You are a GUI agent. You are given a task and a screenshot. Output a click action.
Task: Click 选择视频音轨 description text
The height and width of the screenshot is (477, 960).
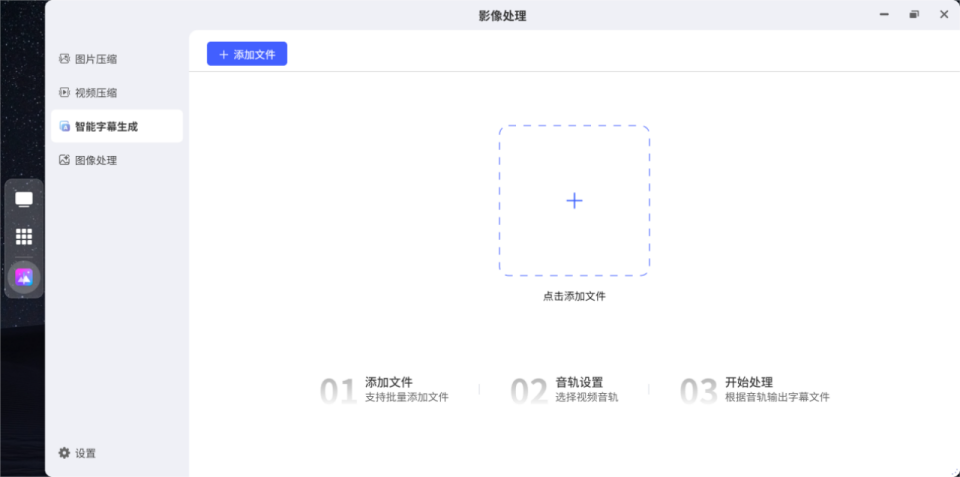point(587,397)
